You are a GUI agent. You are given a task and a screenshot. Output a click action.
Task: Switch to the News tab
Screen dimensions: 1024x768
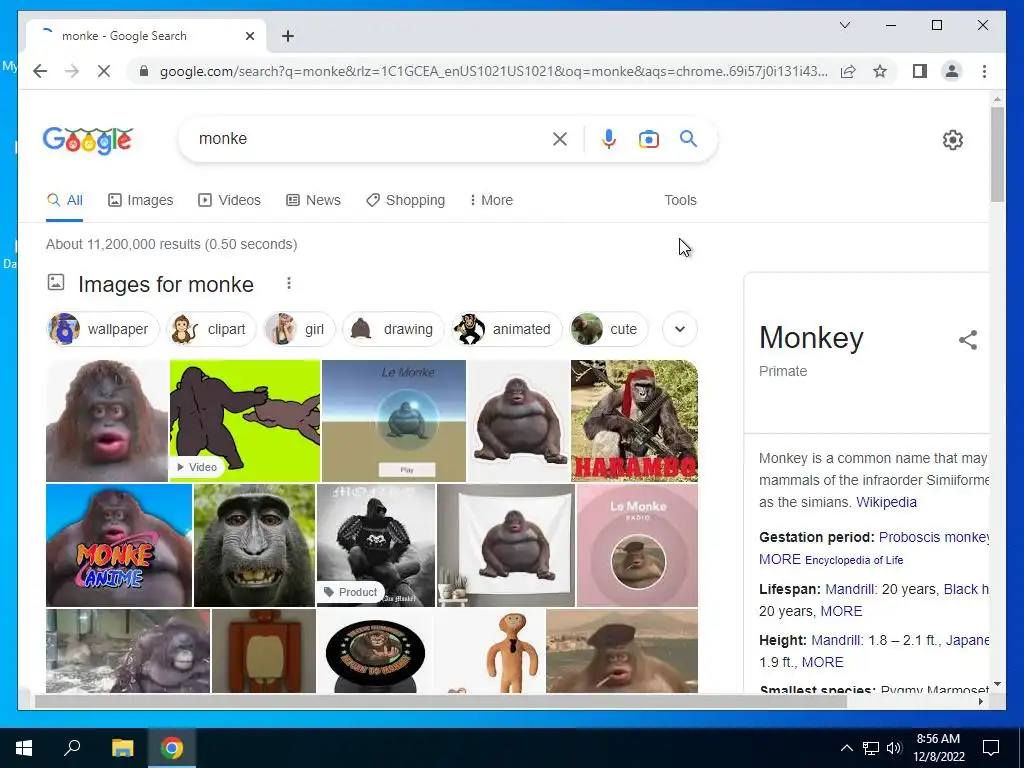(313, 200)
